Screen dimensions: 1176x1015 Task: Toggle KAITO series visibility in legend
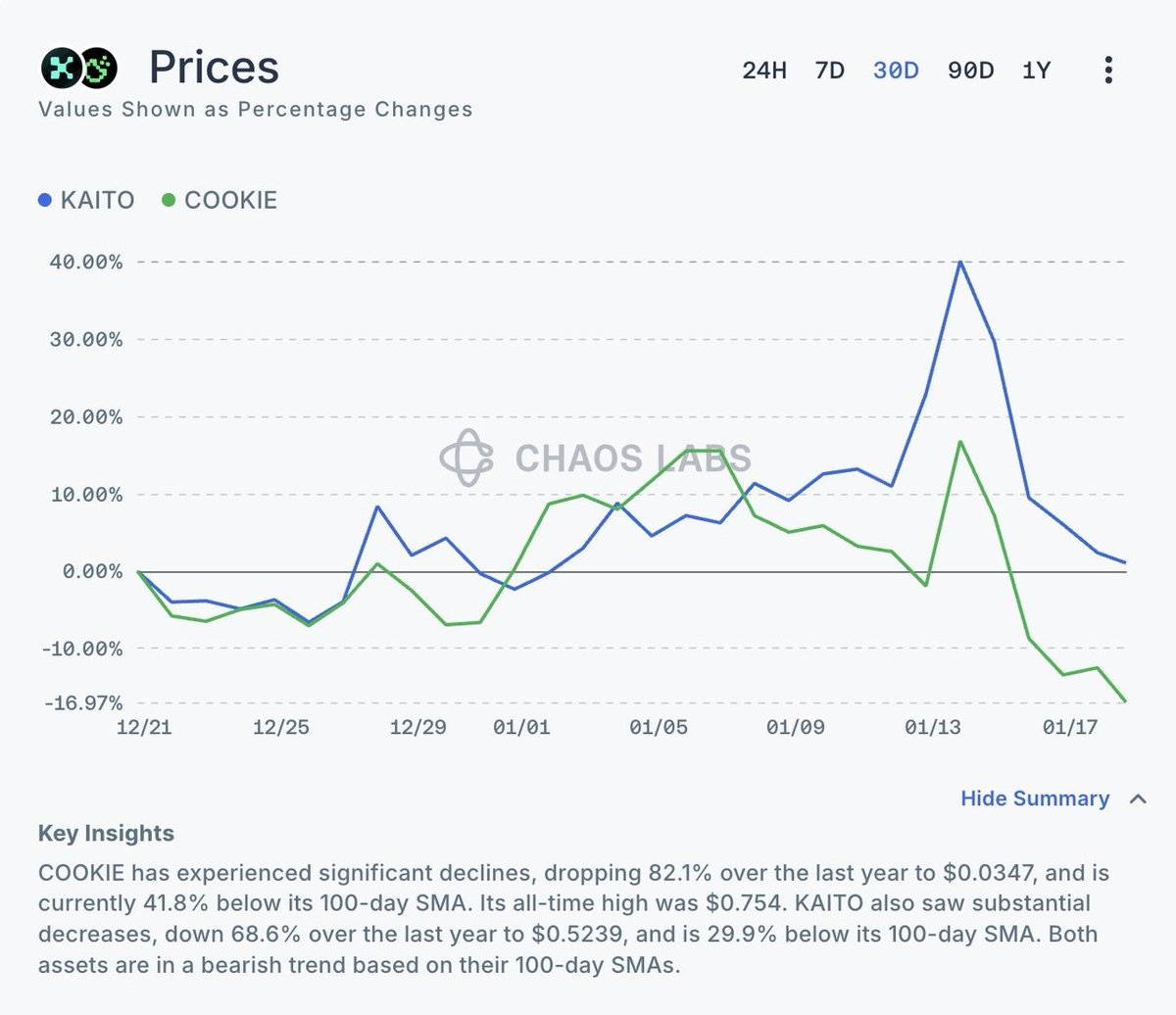click(86, 200)
